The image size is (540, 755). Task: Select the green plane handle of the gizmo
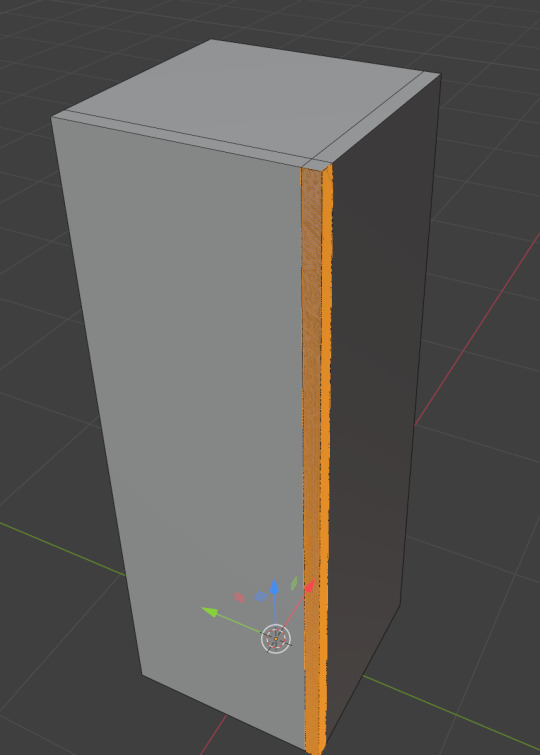[294, 584]
